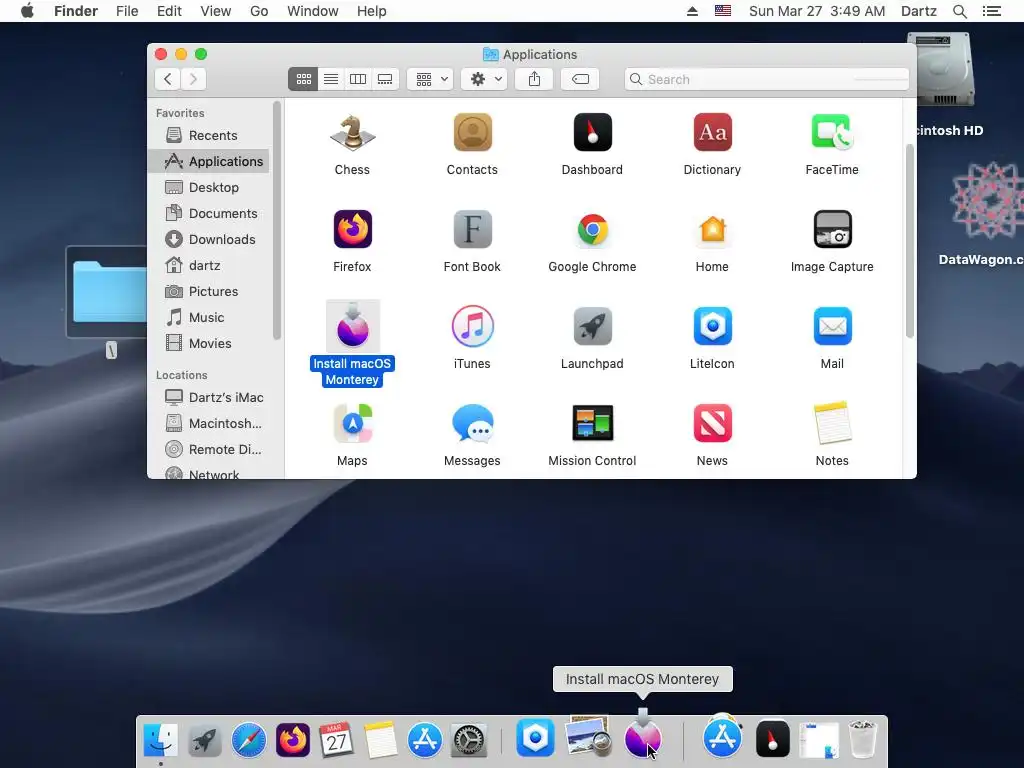Screen dimensions: 1024x768
Task: Select Launchpad in Applications folder
Action: 592,326
